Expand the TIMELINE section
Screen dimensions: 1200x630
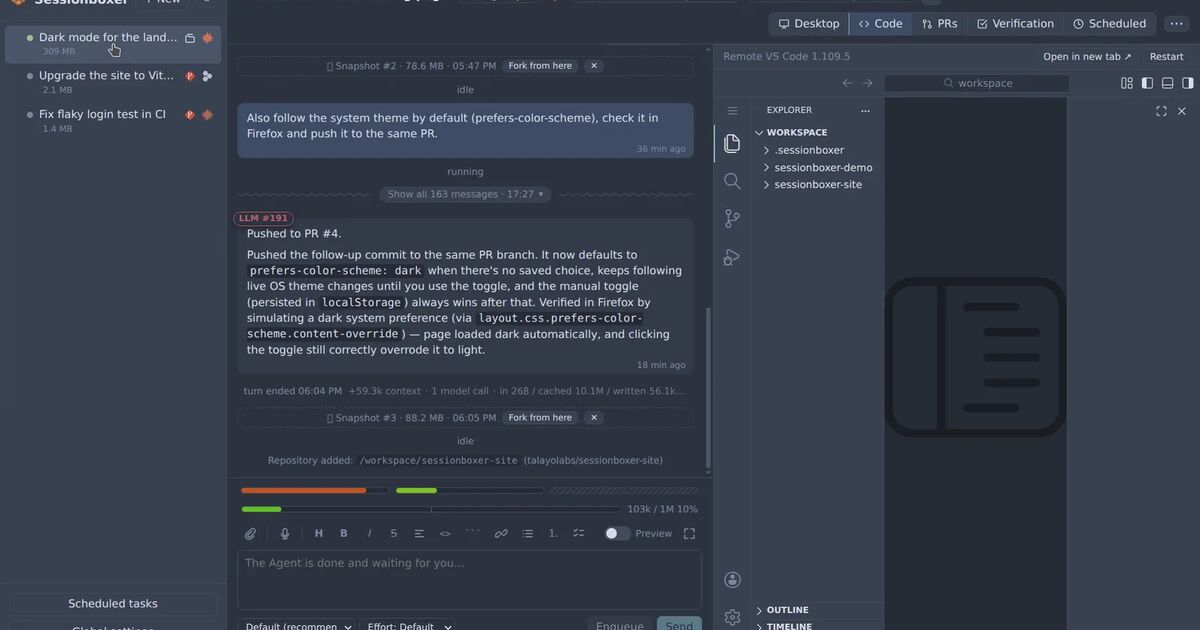pos(788,626)
